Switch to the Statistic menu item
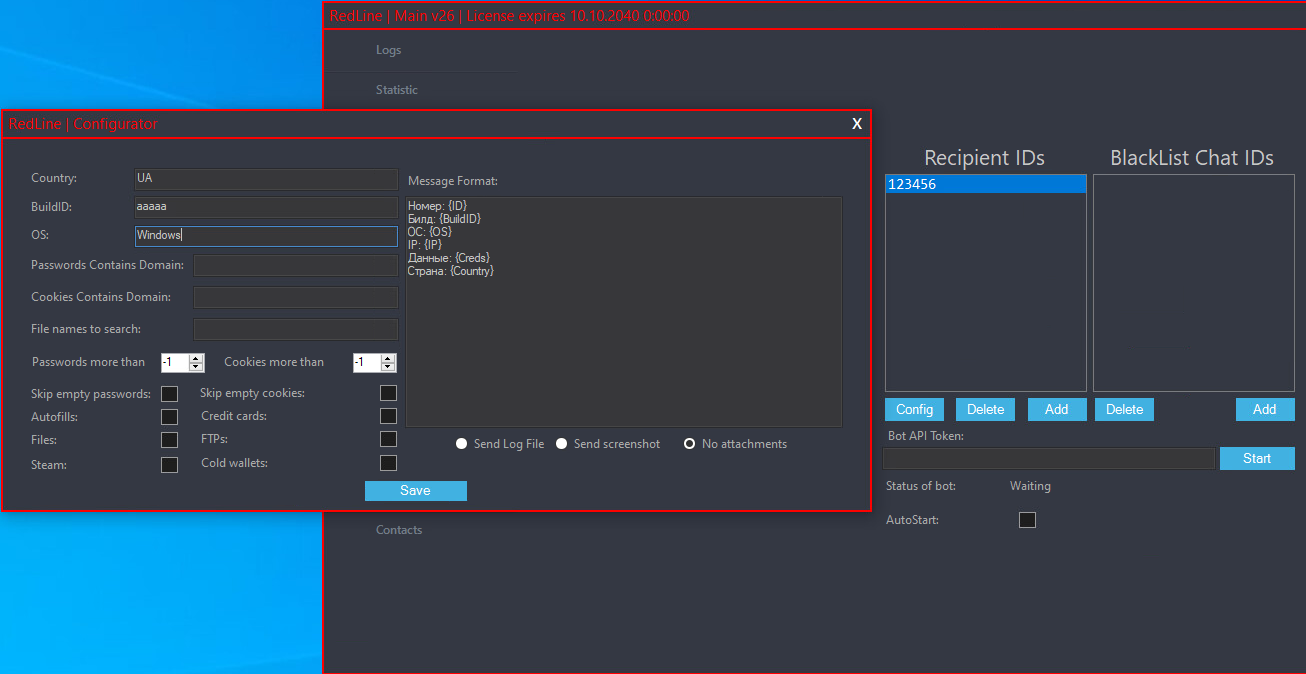This screenshot has width=1306, height=674. click(x=397, y=90)
